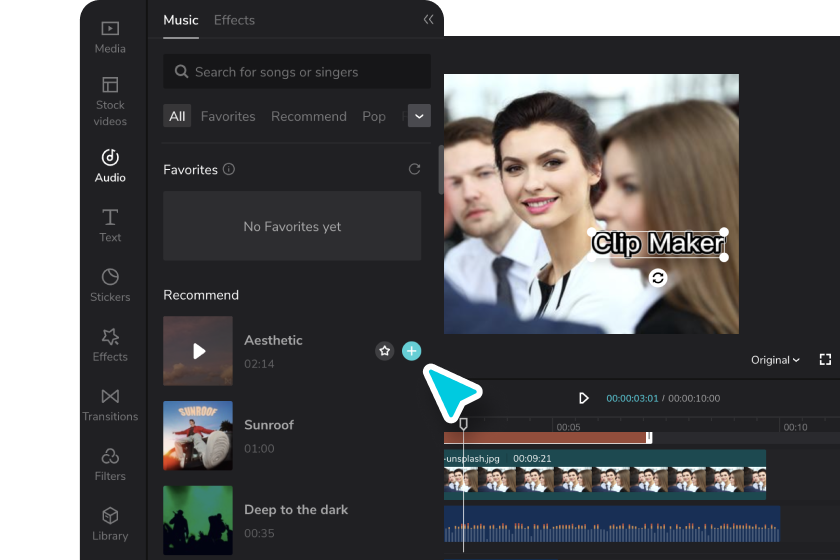840x560 pixels.
Task: Click the 00:05 ruler mark
Action: tap(568, 427)
